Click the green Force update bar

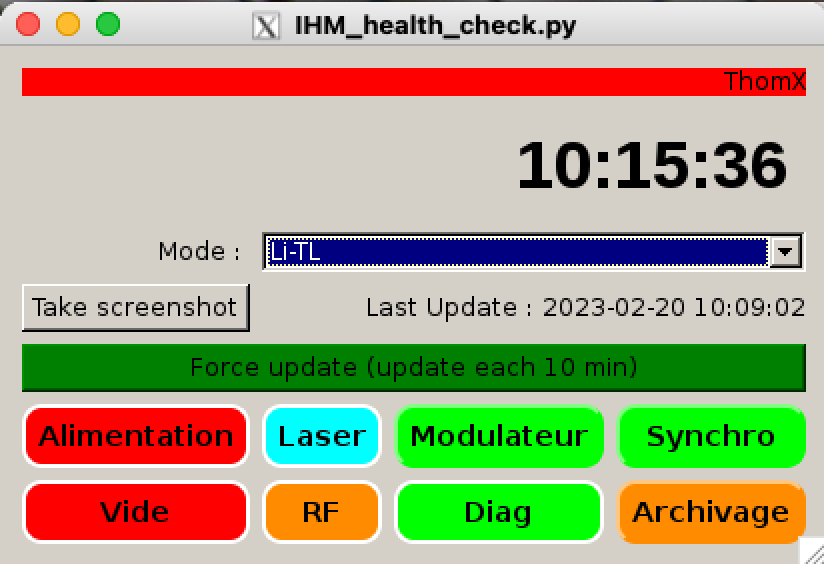tap(413, 367)
